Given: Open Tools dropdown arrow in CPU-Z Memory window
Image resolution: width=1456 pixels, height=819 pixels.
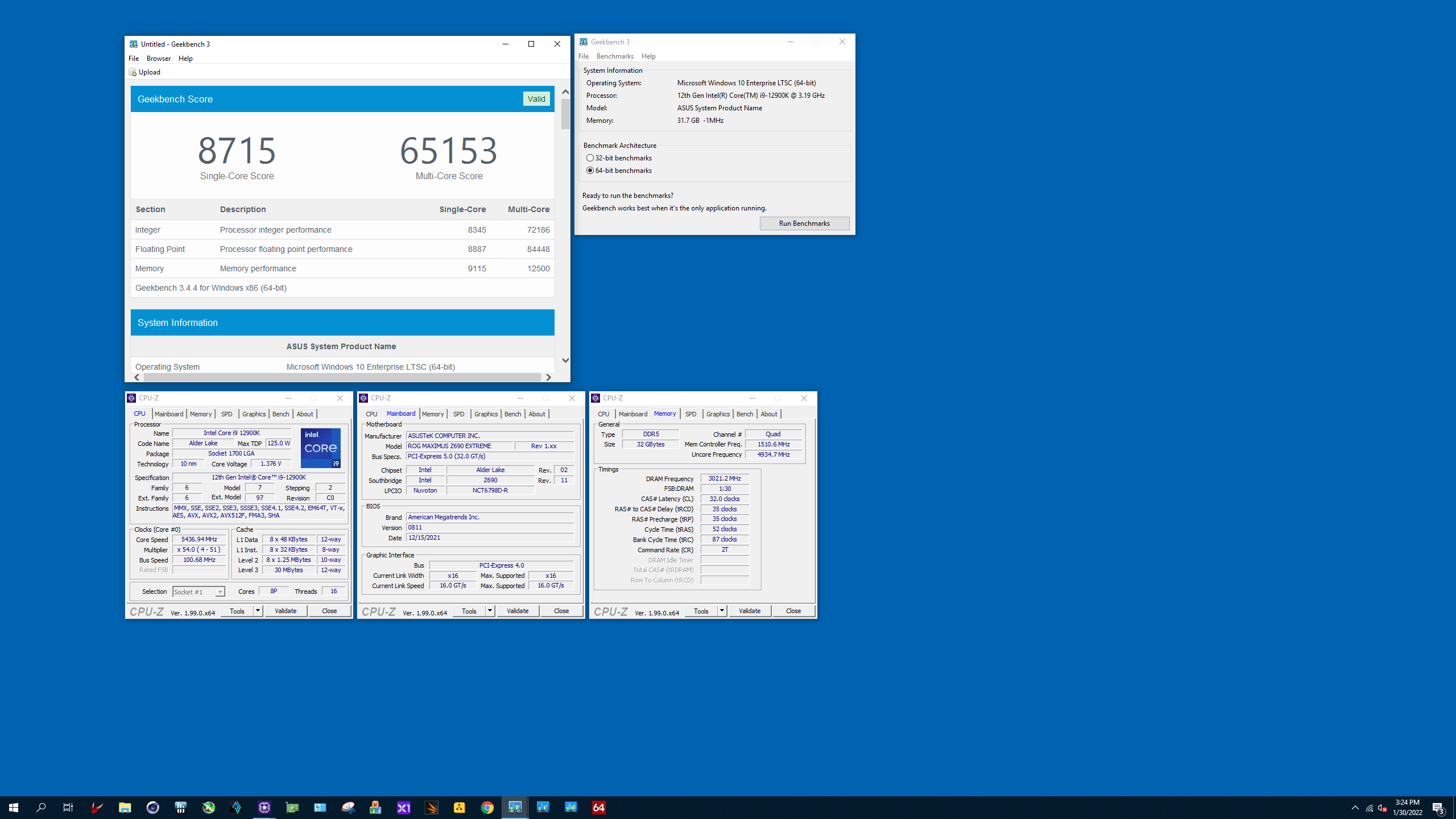Looking at the screenshot, I should (722, 611).
